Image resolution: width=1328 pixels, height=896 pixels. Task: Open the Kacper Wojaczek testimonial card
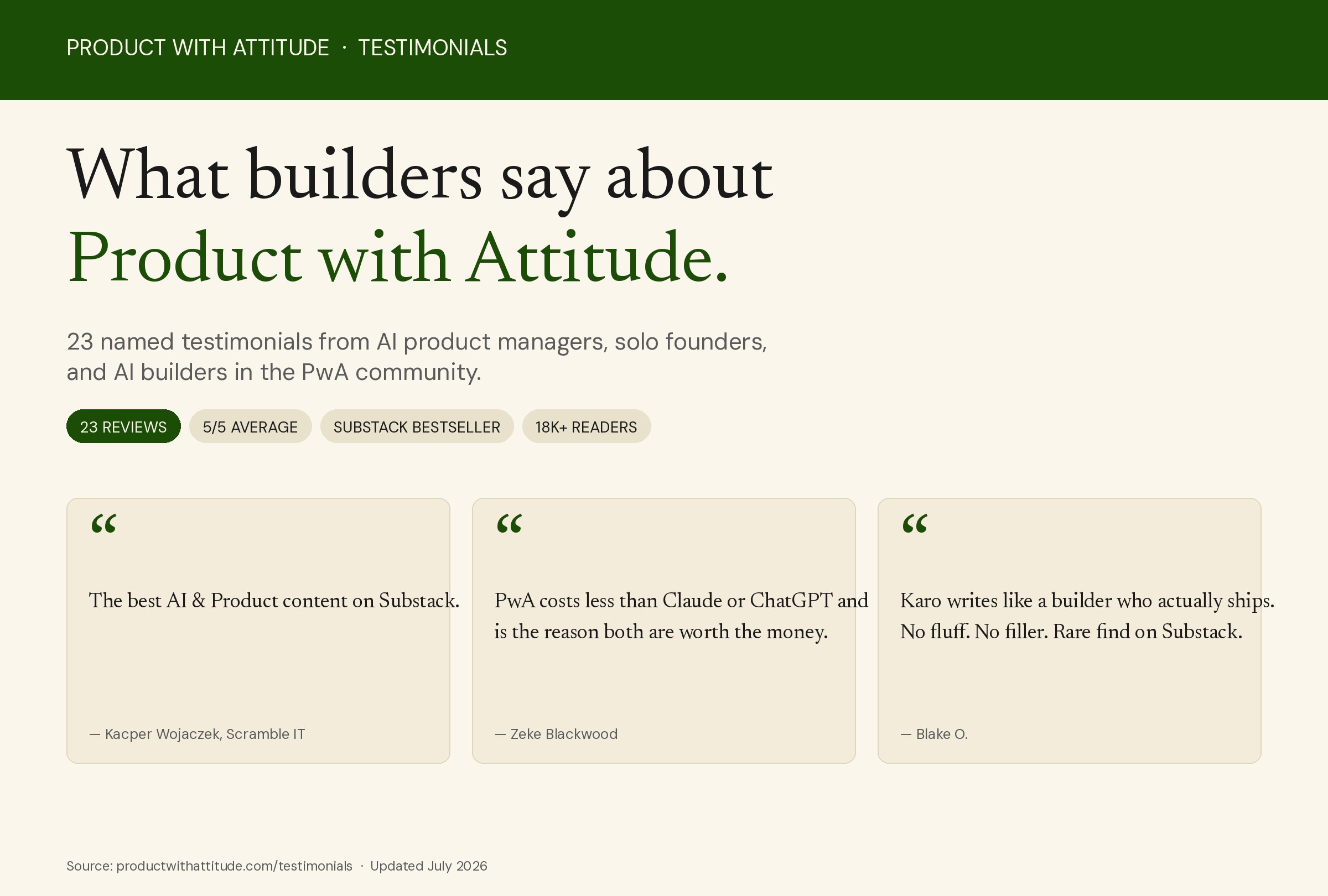point(258,631)
